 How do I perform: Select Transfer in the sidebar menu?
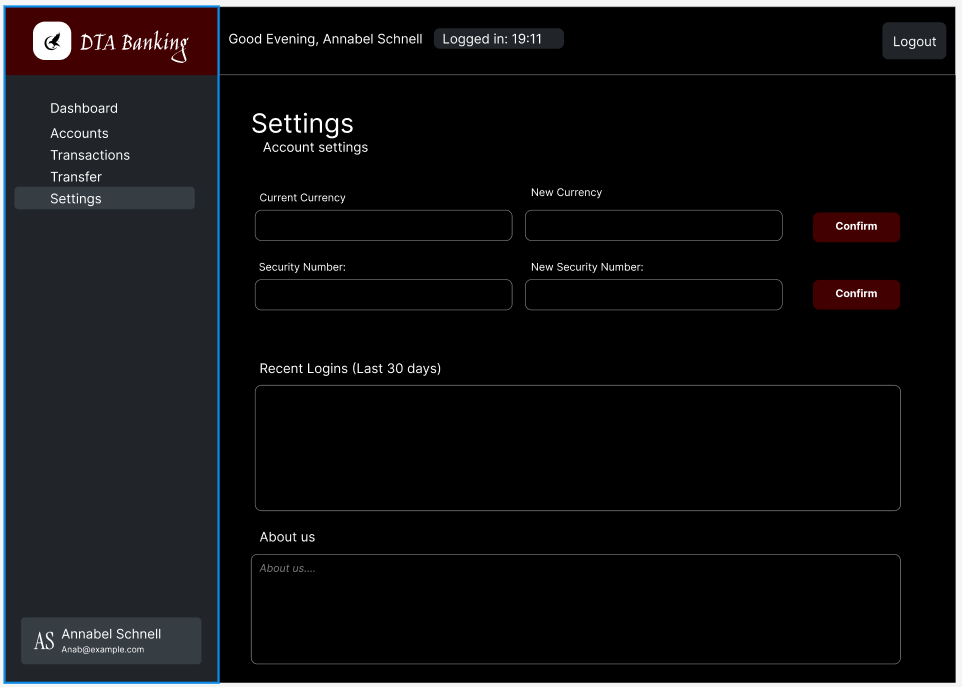[x=76, y=177]
